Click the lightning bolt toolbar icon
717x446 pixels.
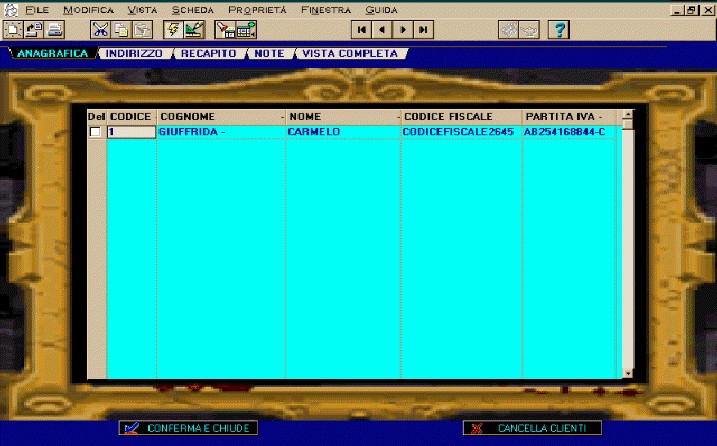point(172,29)
